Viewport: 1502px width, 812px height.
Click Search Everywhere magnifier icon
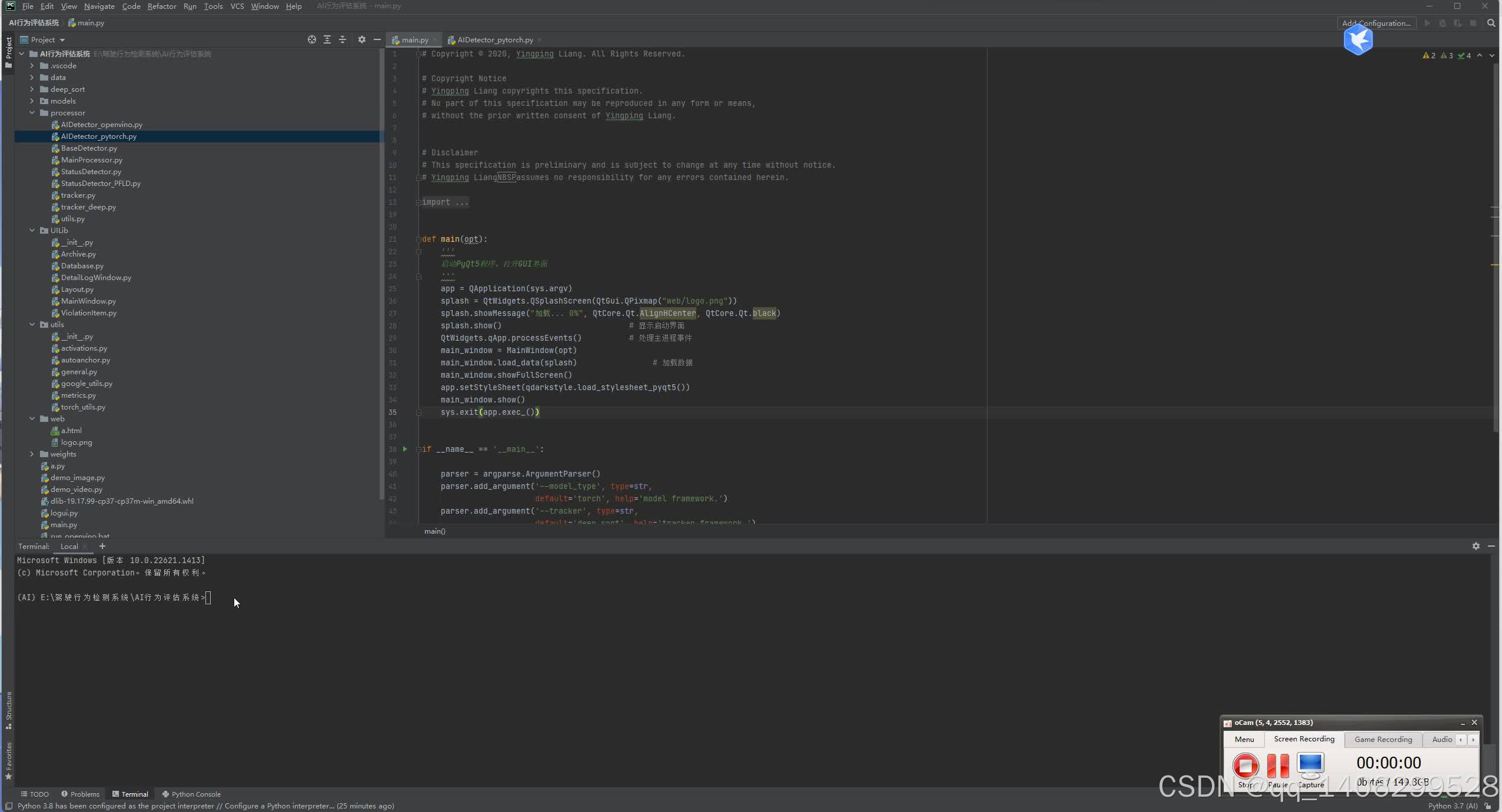pos(1491,23)
